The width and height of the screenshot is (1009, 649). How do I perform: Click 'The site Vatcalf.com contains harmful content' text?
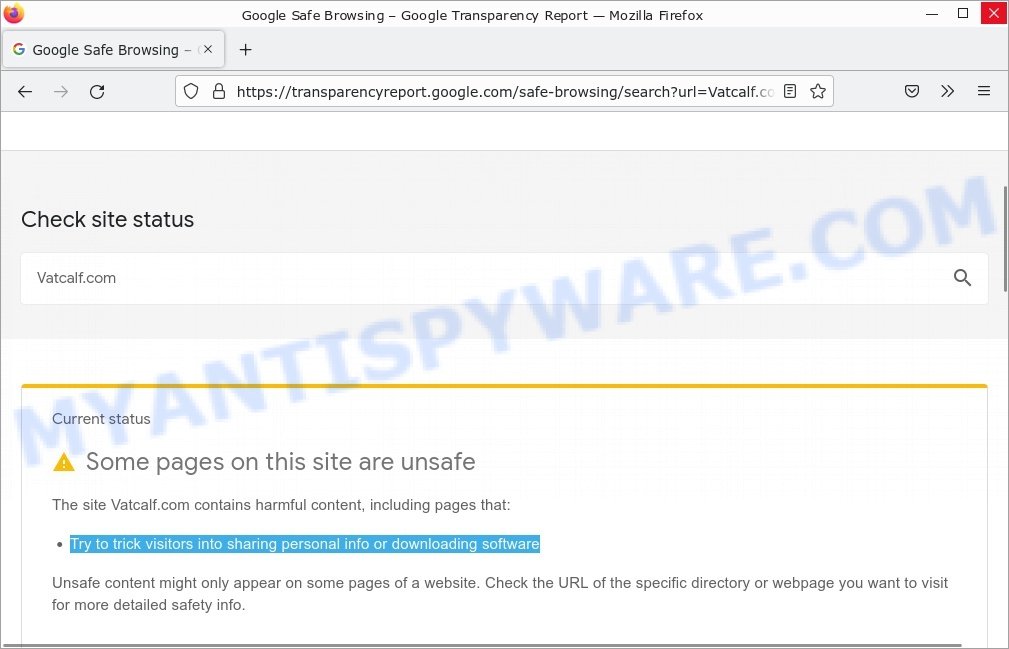[x=281, y=505]
